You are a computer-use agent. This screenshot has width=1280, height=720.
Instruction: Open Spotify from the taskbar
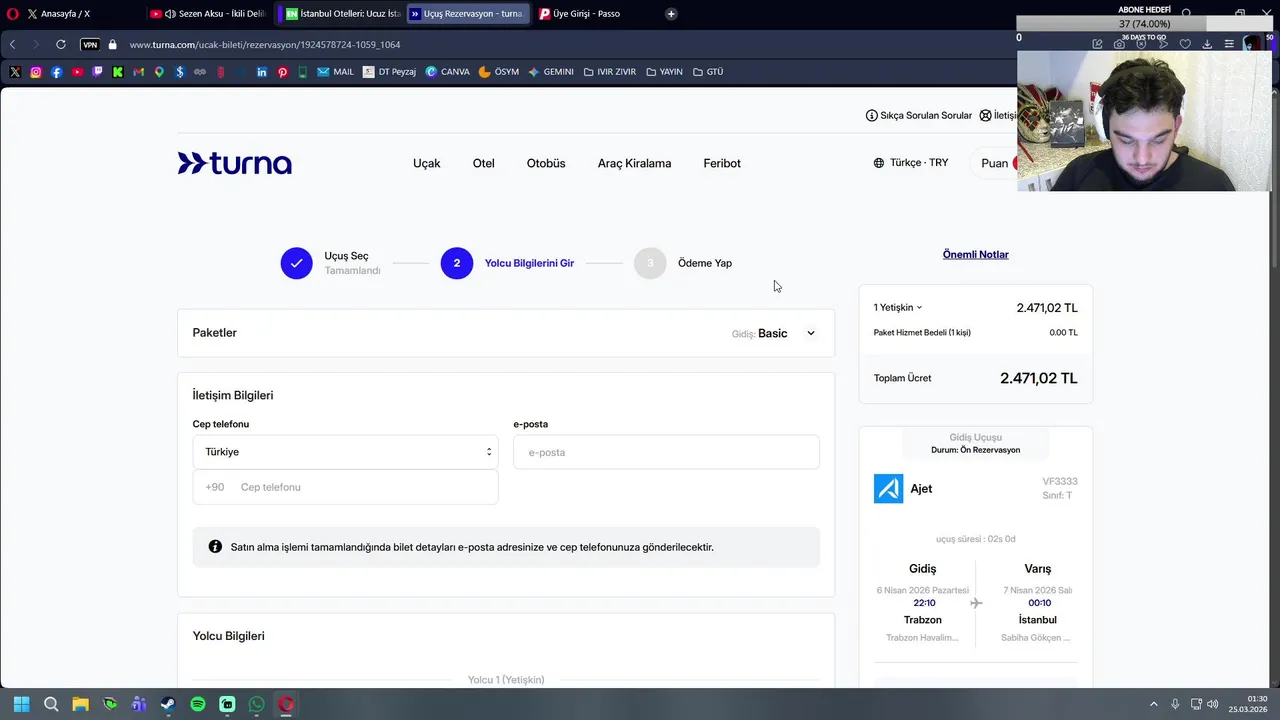[x=198, y=704]
